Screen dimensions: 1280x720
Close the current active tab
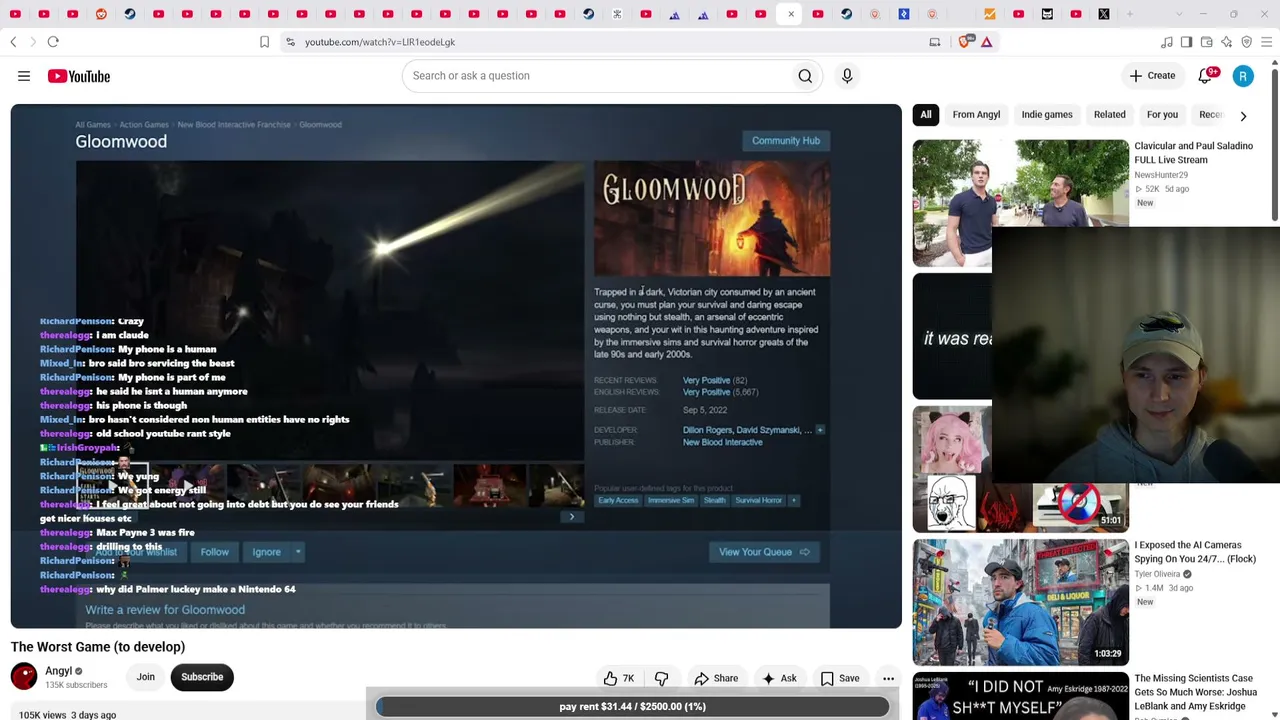point(791,14)
